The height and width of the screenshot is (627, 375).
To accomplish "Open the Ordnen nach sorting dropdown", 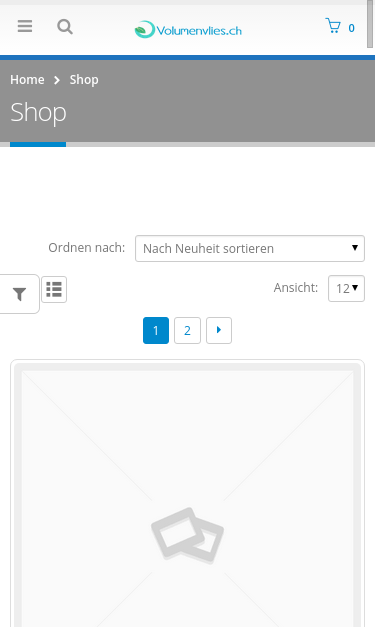I will [250, 248].
